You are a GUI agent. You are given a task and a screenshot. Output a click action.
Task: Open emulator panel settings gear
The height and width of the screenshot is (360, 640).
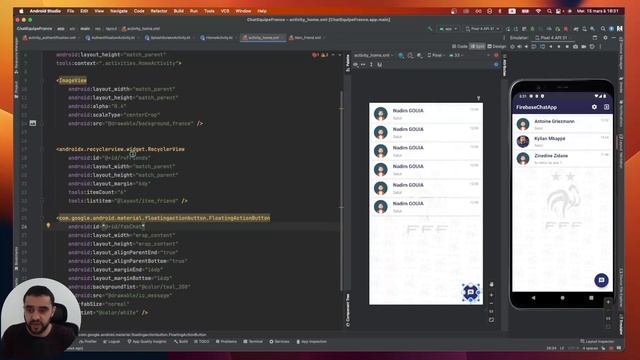pyautogui.click(x=605, y=38)
